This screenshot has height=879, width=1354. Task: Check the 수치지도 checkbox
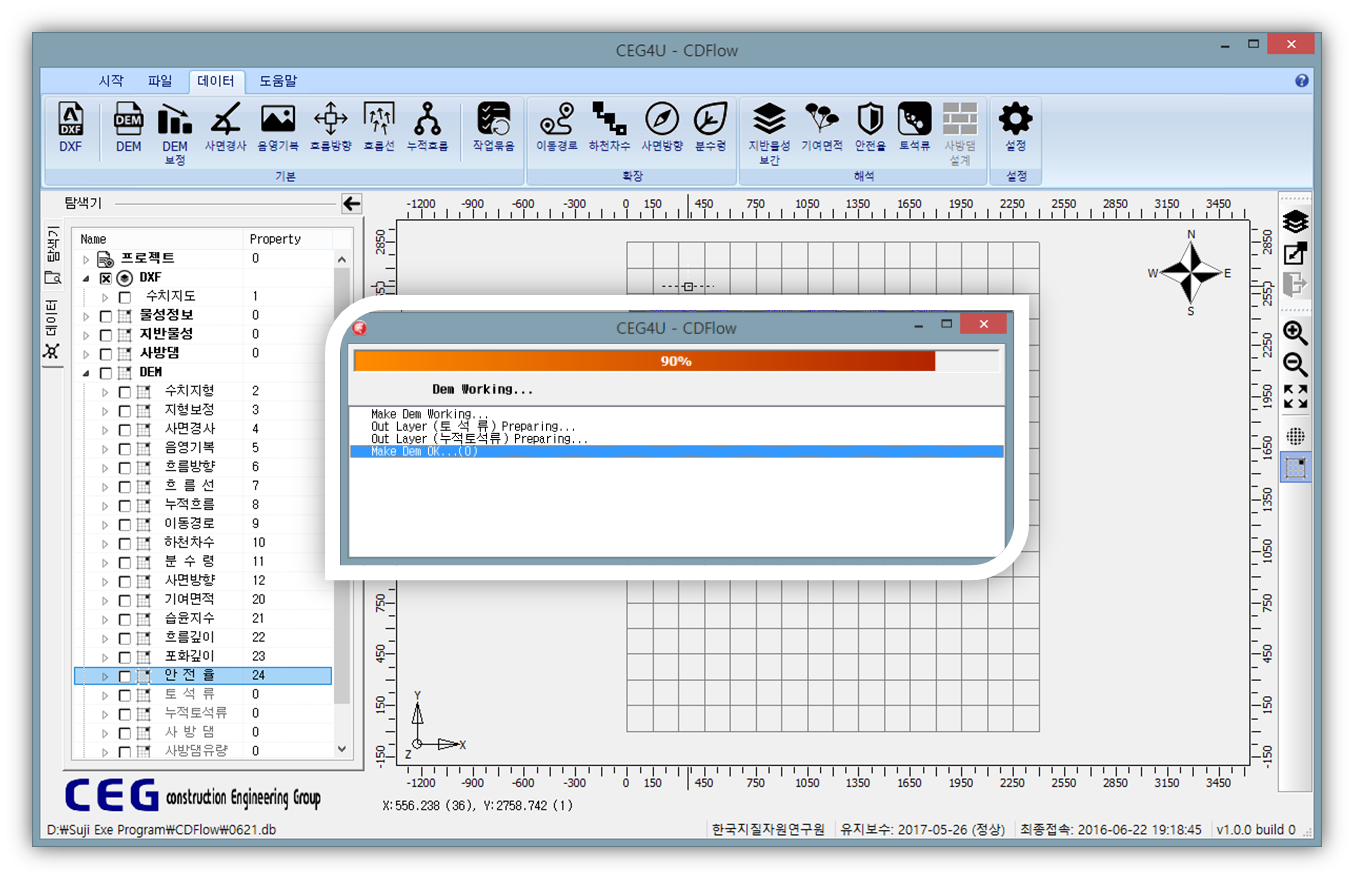125,297
